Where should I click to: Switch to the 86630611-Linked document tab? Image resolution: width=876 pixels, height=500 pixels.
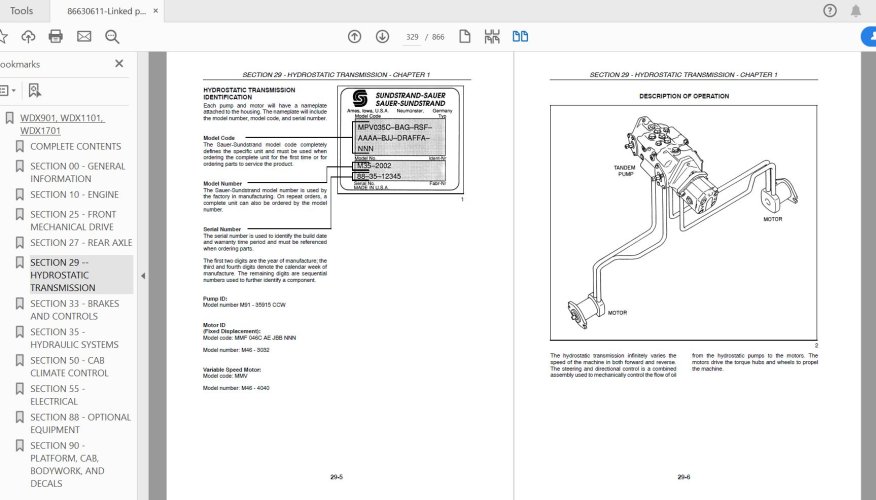tap(106, 11)
